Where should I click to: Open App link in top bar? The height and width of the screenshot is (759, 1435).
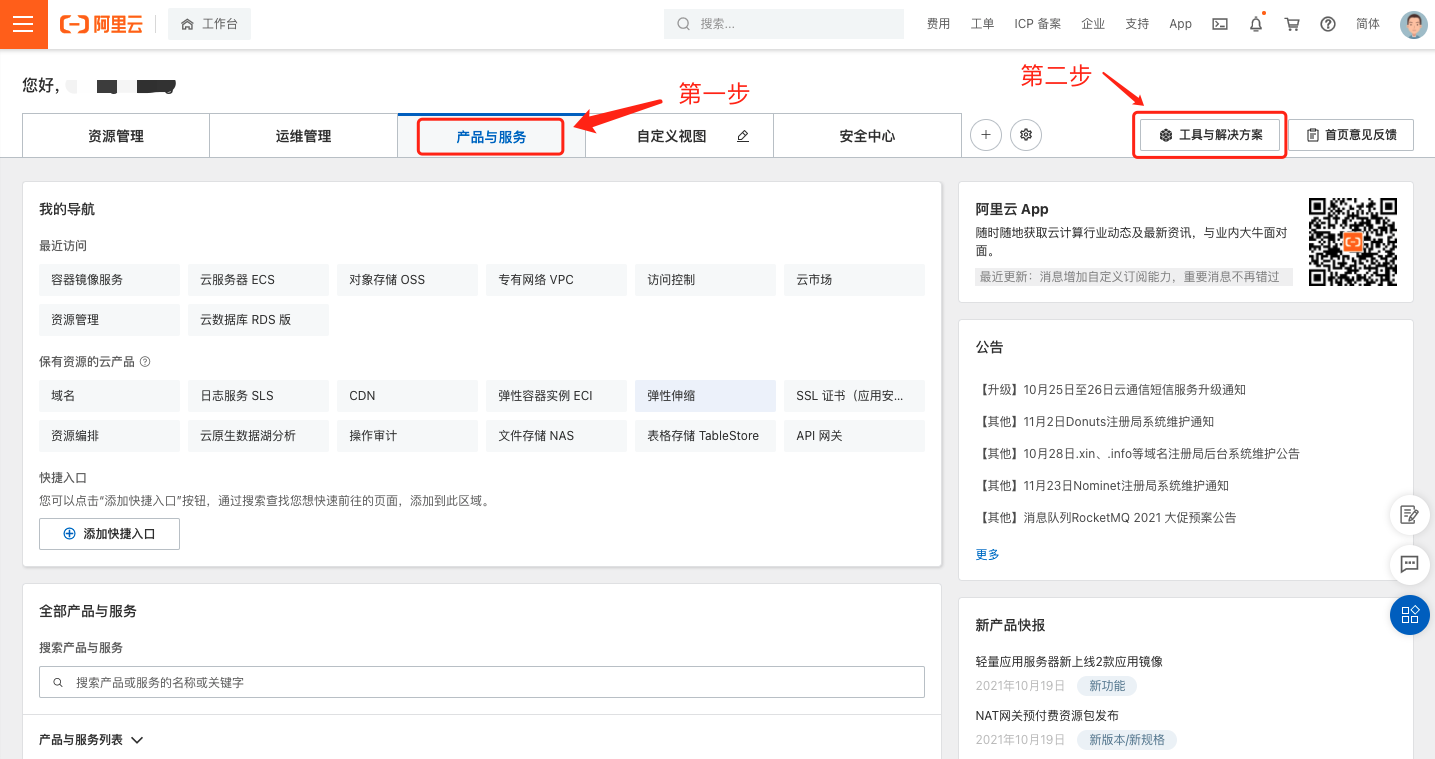point(1181,24)
